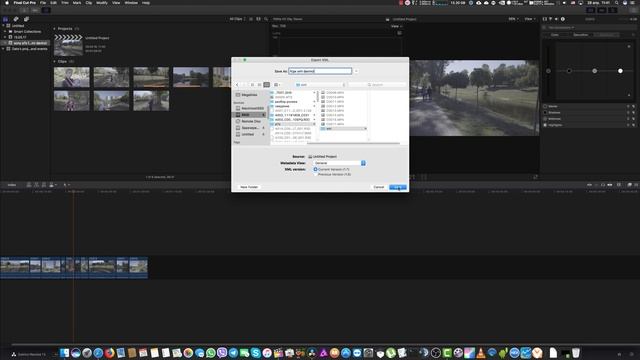This screenshot has height=360, width=640.
Task: Open the All Clips filter dropdown
Action: click(237, 19)
